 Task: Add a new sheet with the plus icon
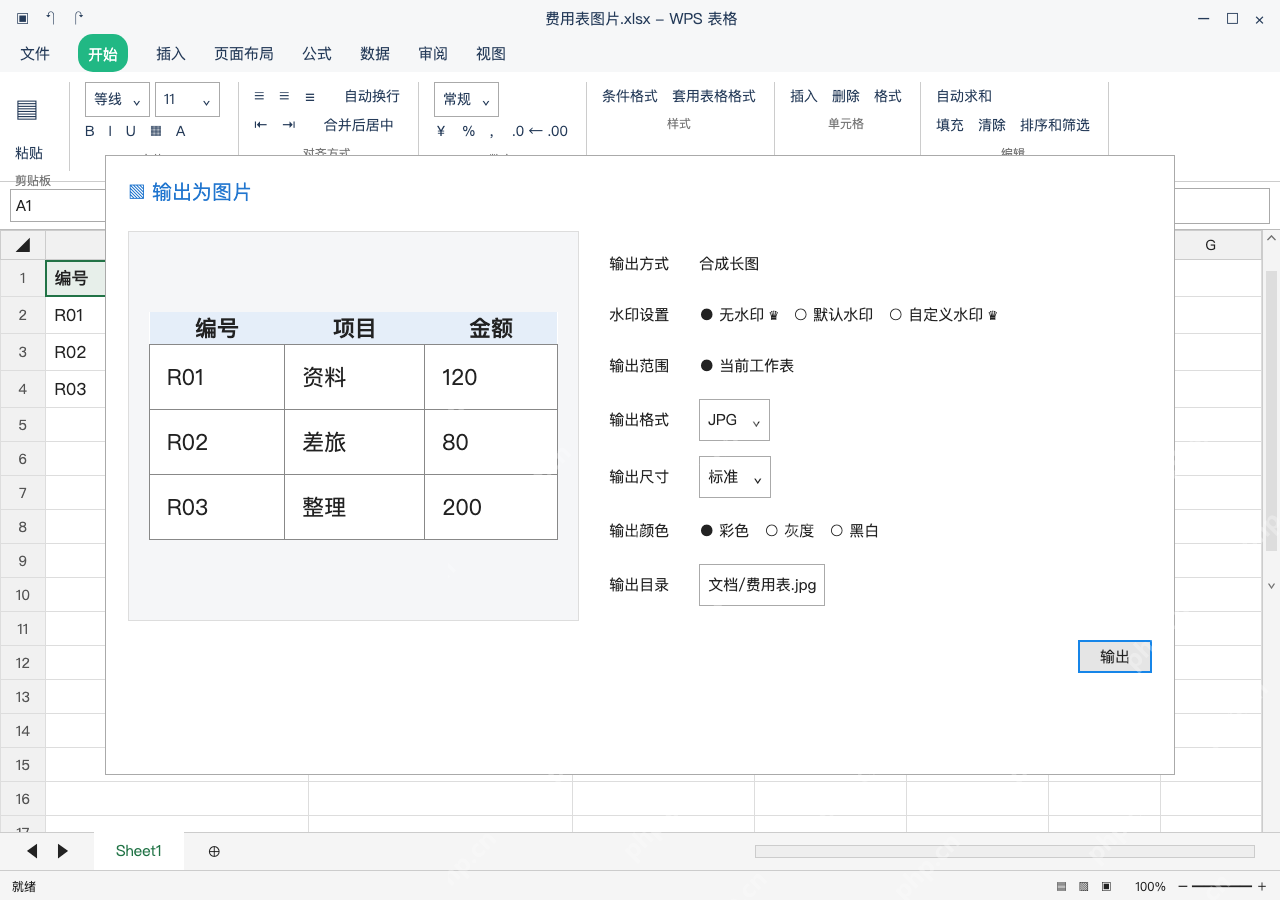click(214, 851)
